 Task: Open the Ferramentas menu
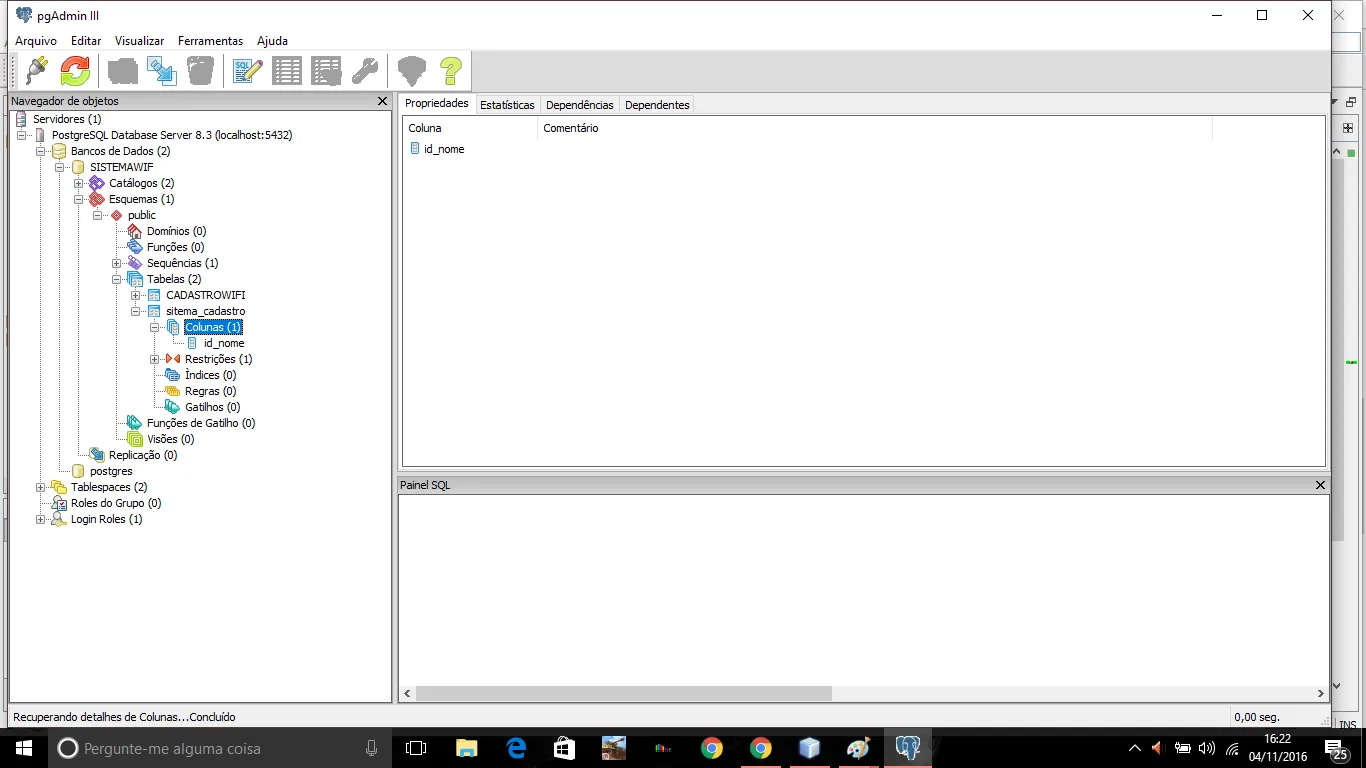[210, 41]
